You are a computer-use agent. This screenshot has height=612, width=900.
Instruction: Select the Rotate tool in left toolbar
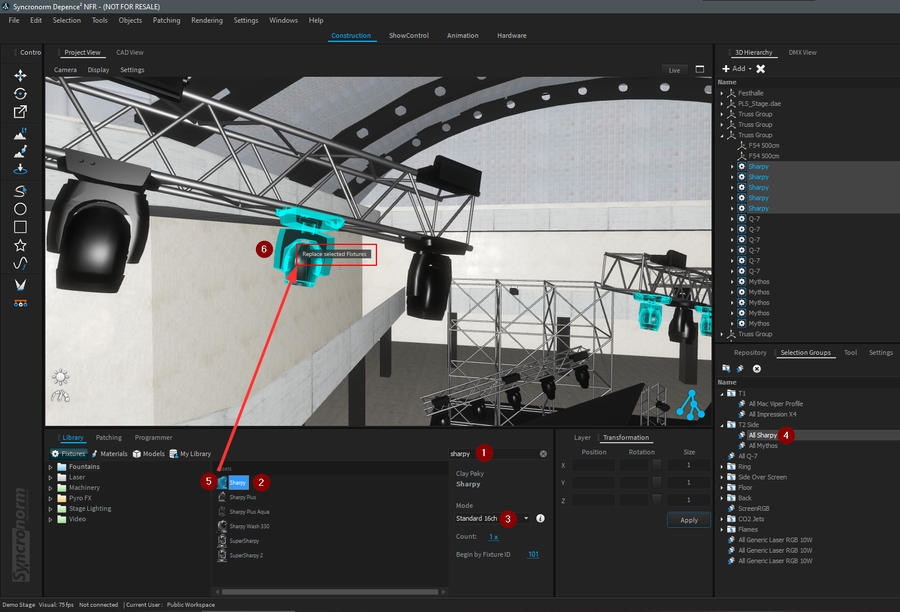(x=20, y=93)
